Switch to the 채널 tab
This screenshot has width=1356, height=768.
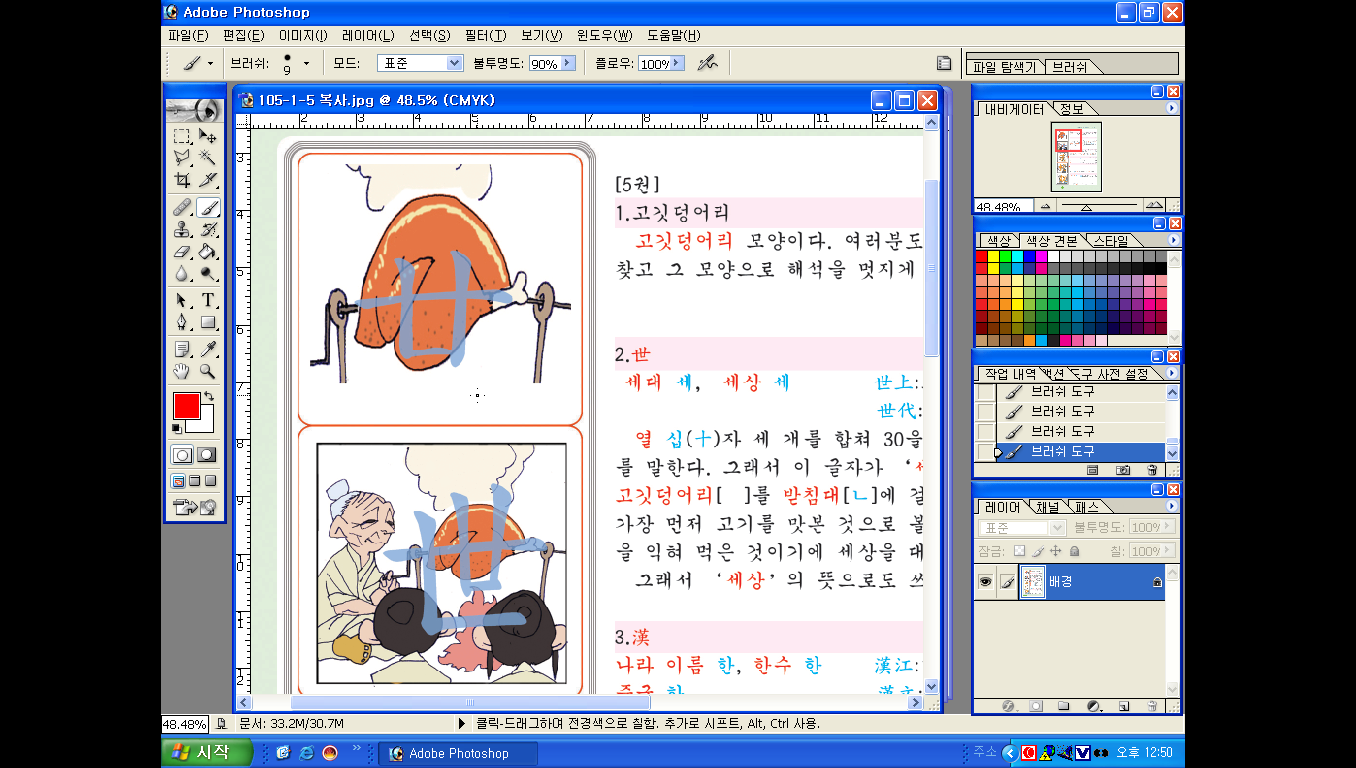coord(1048,507)
